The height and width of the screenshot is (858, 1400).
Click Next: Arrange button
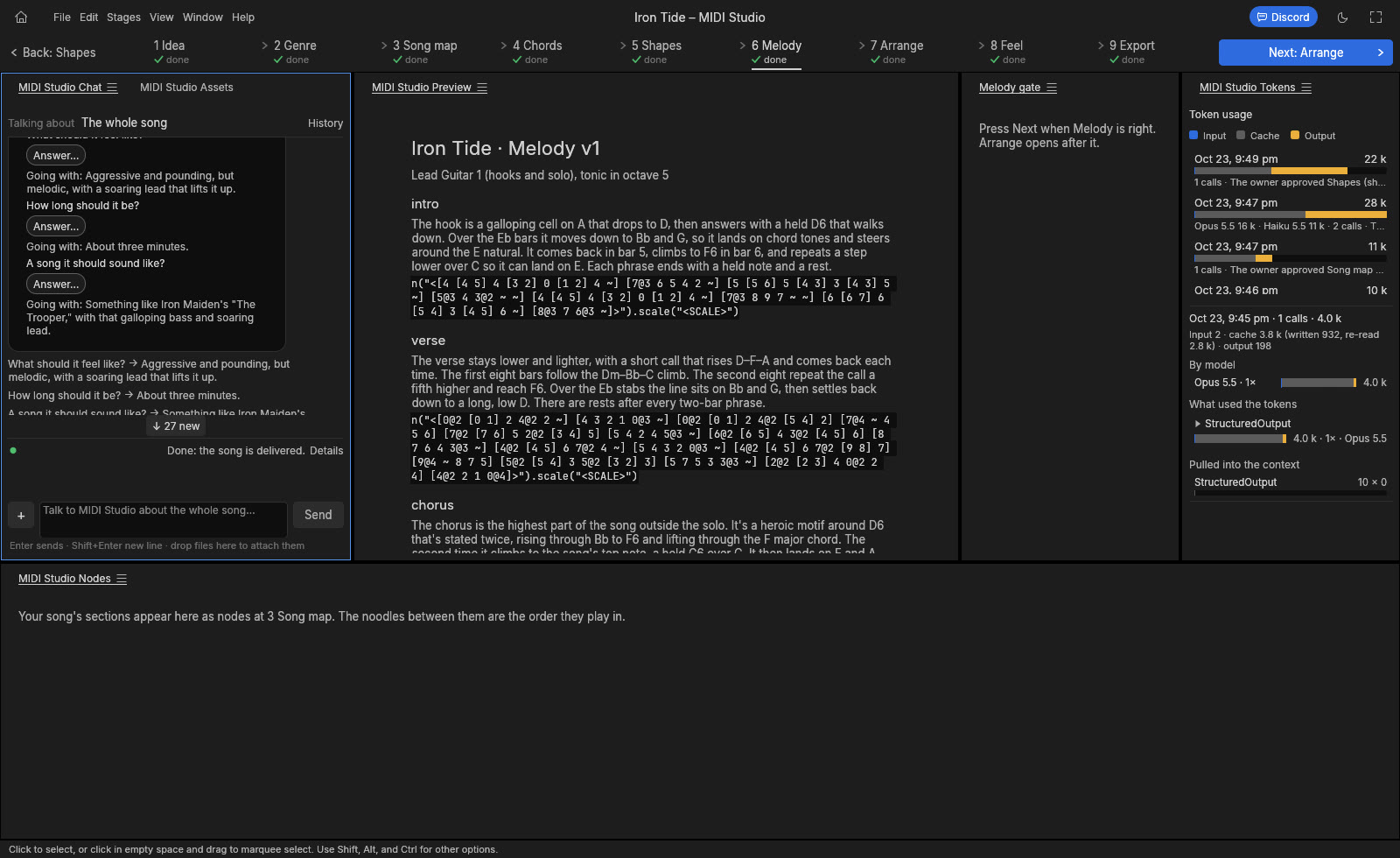point(1305,53)
